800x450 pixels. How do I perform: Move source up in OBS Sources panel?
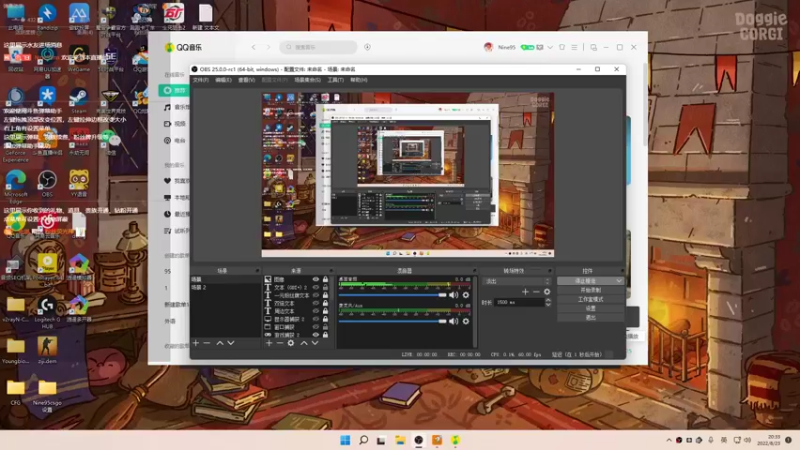[x=304, y=343]
